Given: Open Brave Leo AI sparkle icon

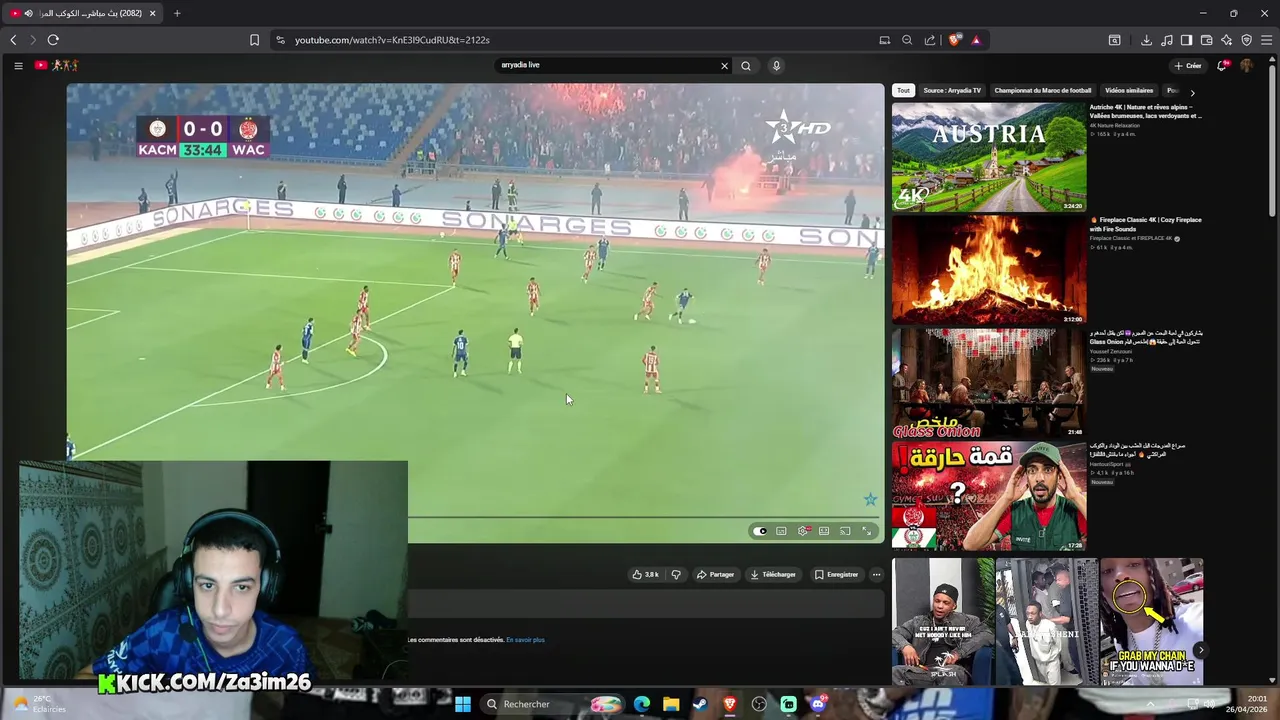Looking at the screenshot, I should (1227, 40).
